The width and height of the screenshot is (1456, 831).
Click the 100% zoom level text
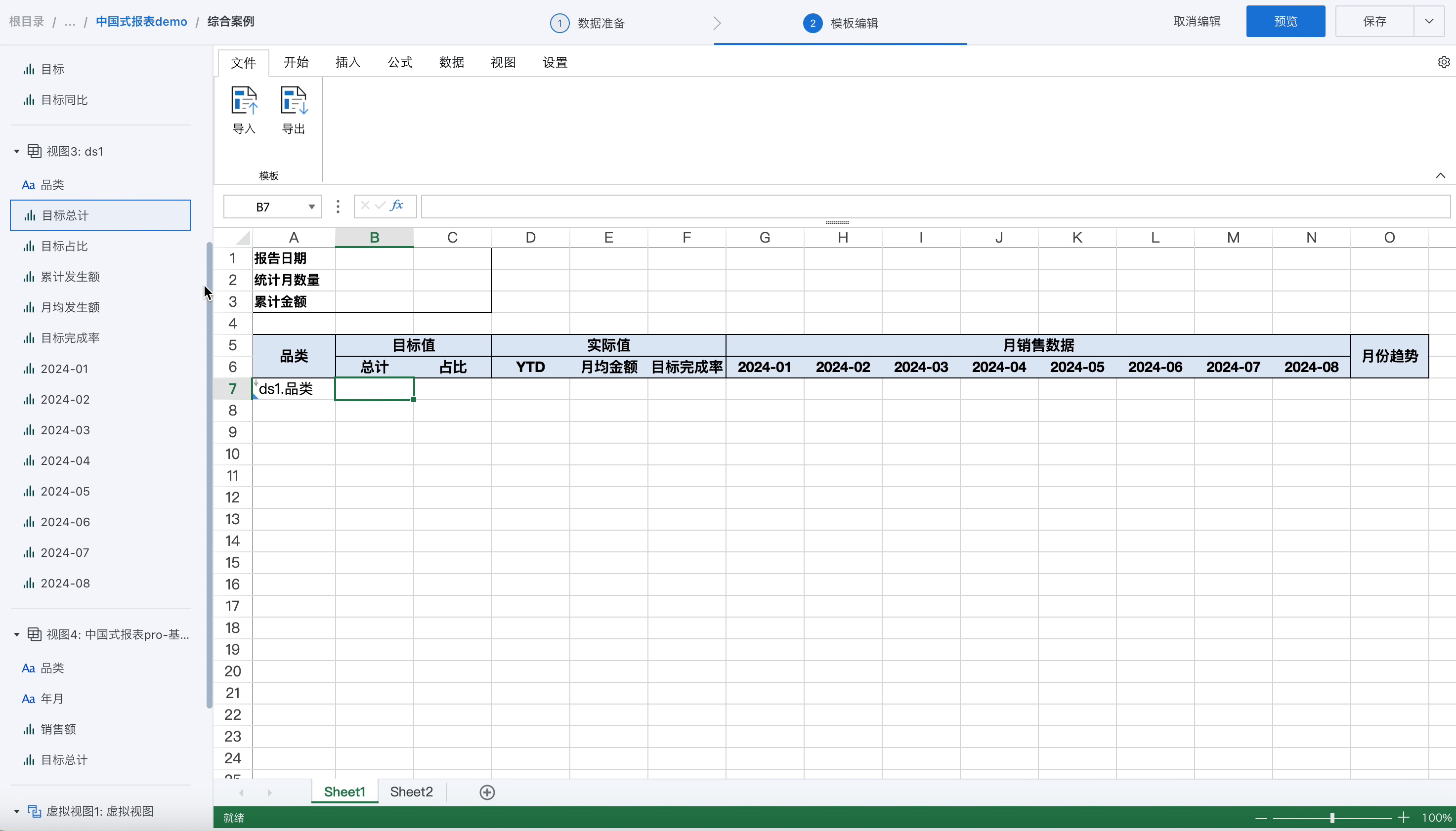tap(1437, 818)
